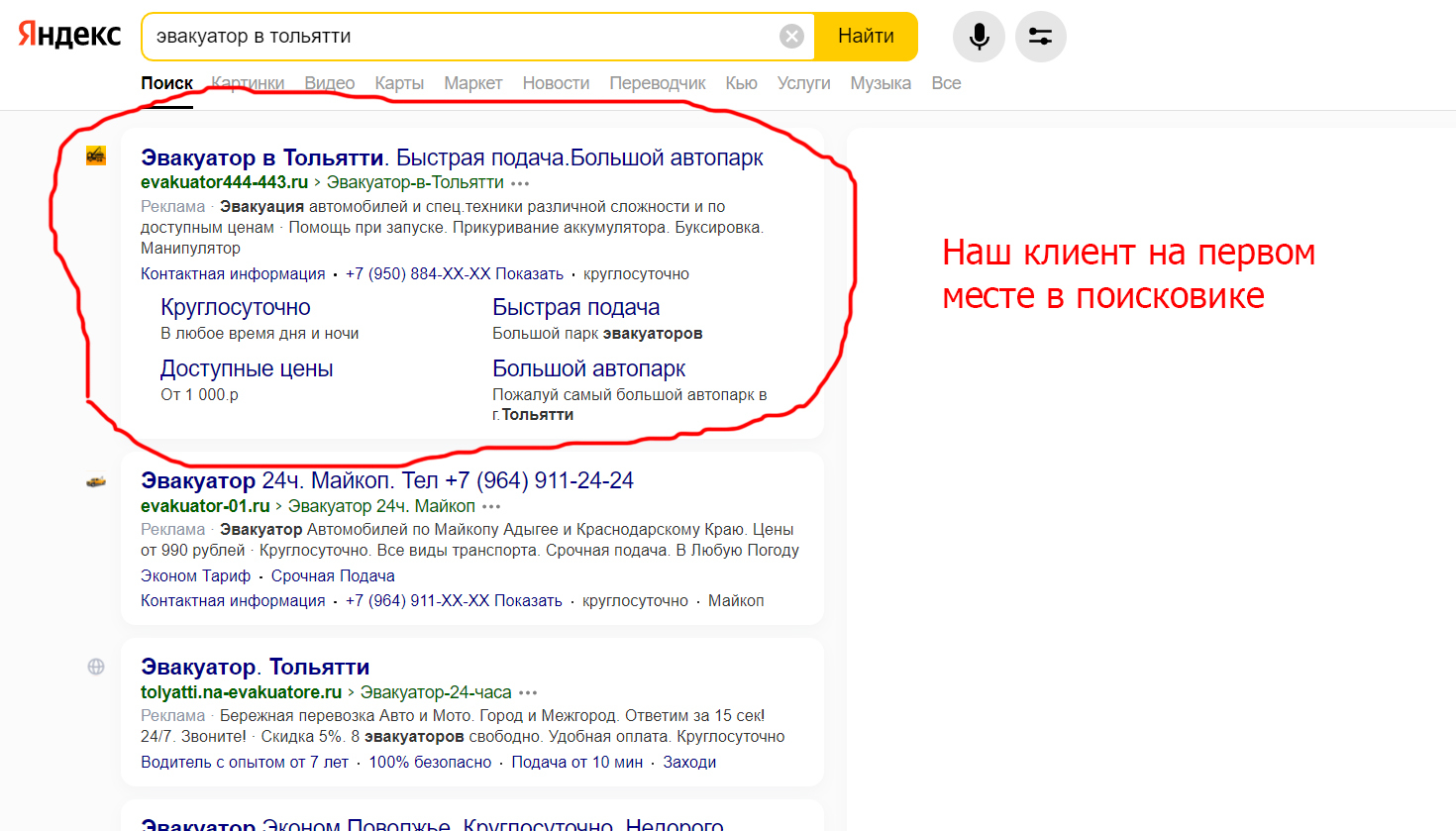This screenshot has width=1456, height=831.
Task: Click the globe icon of the tolyatti.na-evakuatore.ru result
Action: point(96,667)
